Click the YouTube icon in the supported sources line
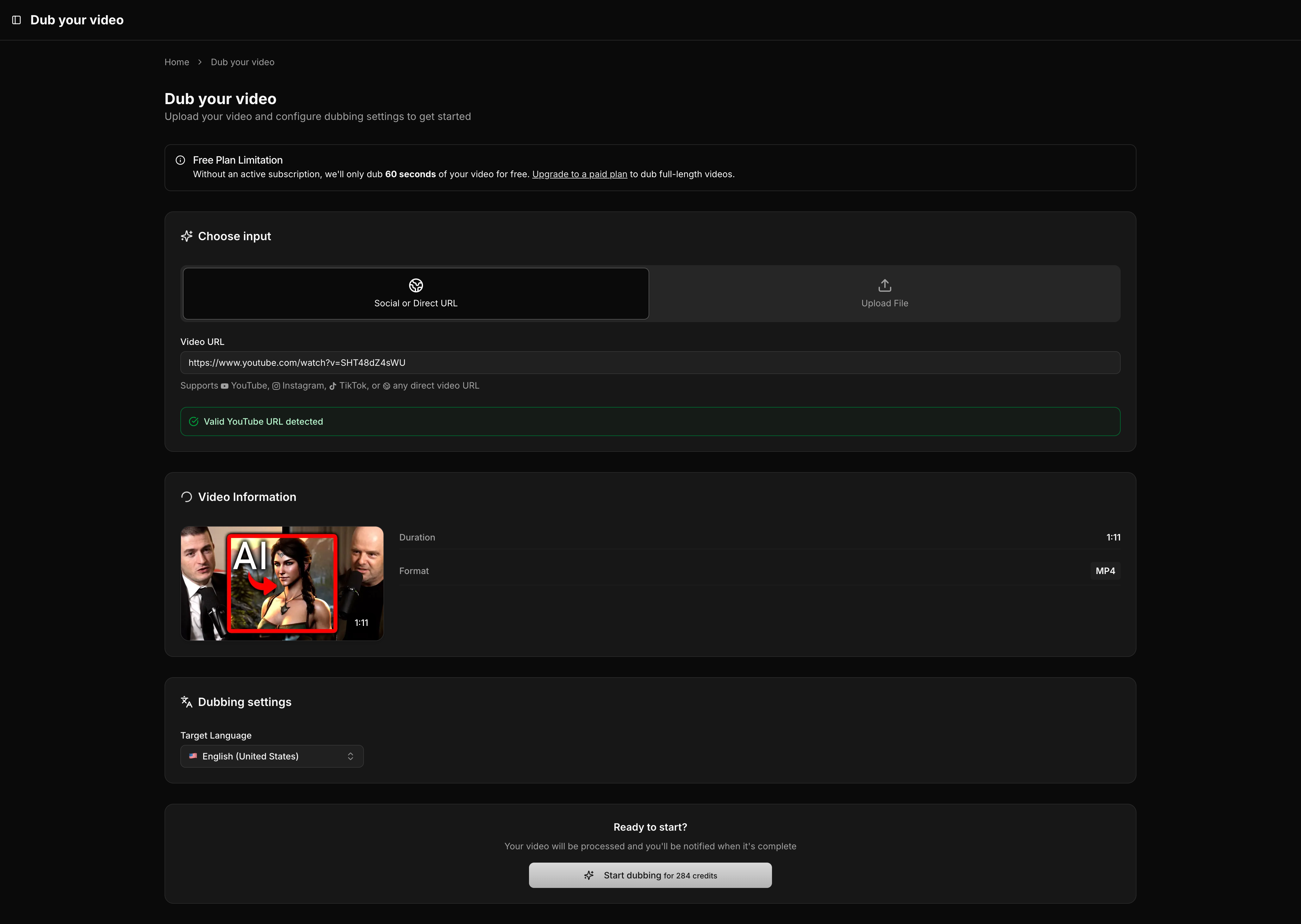 pos(225,386)
